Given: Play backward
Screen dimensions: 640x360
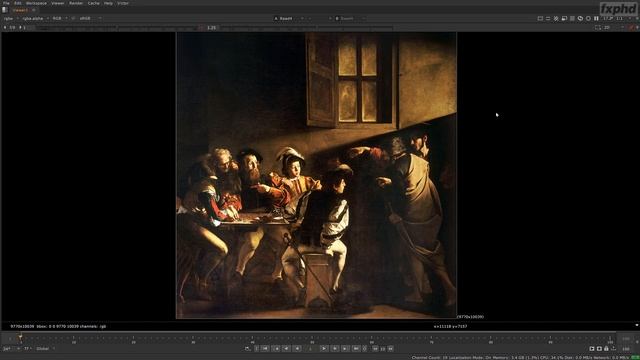Looking at the screenshot, I should (287, 349).
